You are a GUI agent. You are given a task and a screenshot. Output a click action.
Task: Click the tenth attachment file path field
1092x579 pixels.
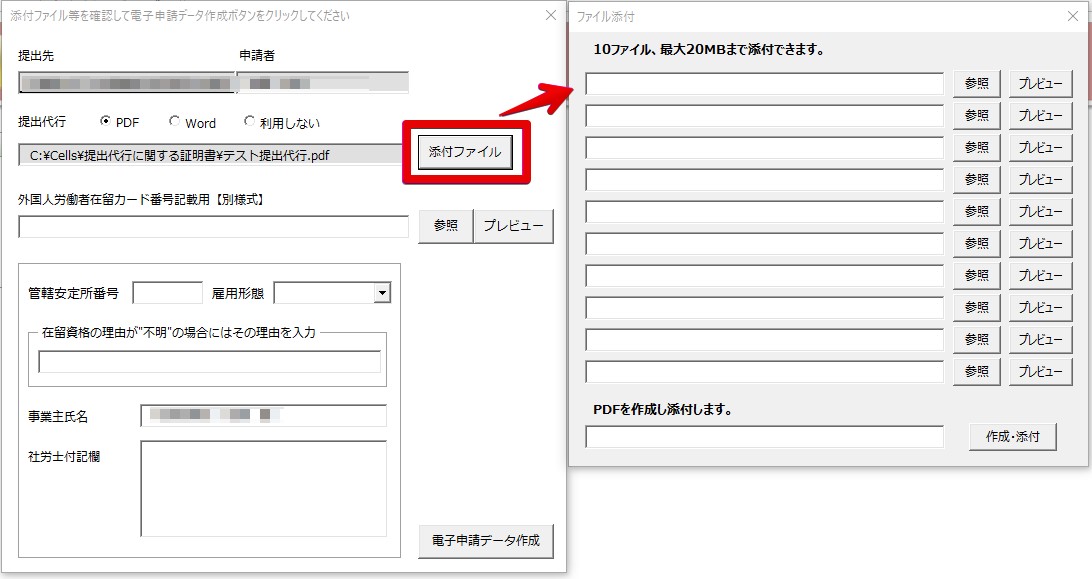click(764, 372)
